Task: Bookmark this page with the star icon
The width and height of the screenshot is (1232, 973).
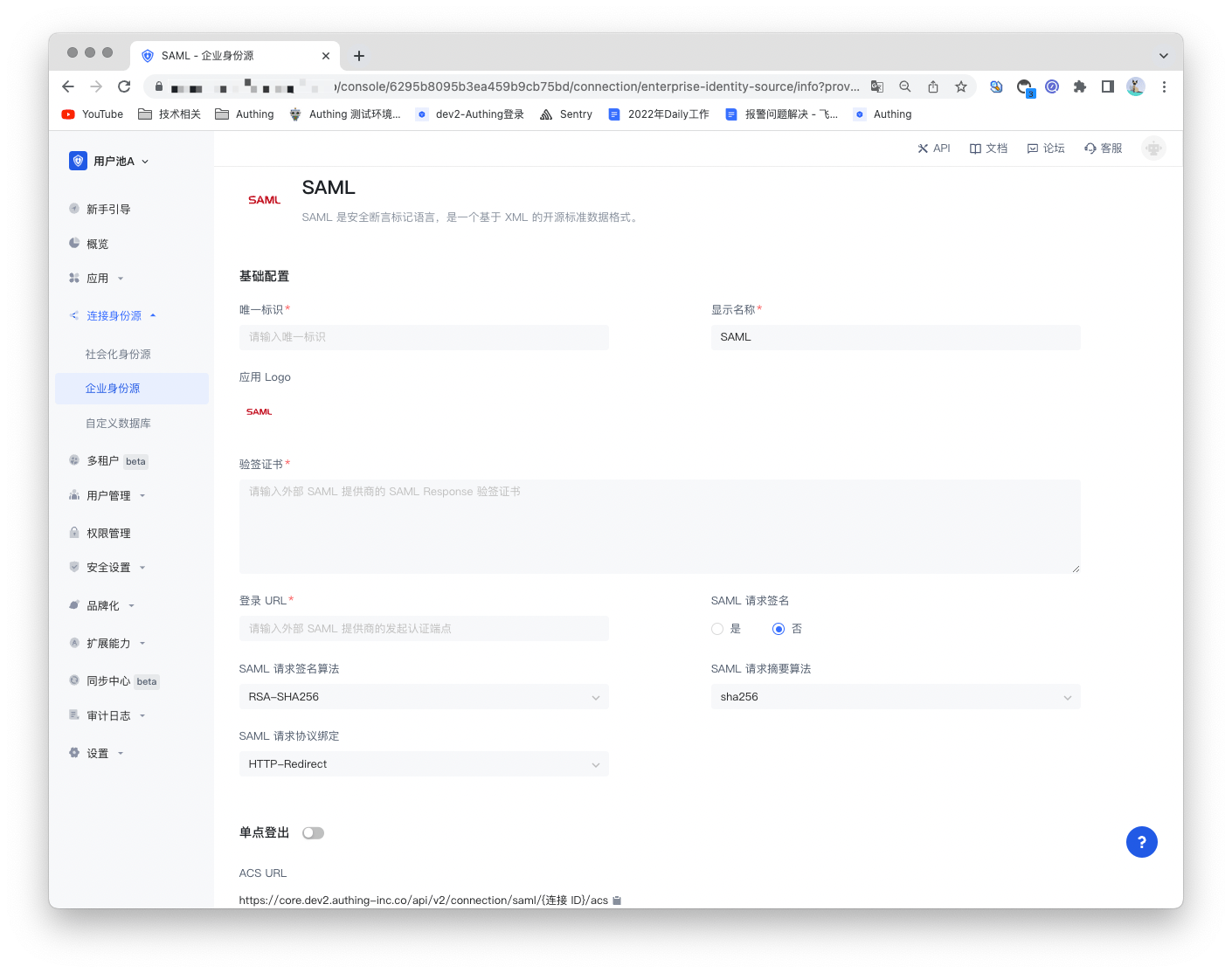Action: tap(961, 86)
